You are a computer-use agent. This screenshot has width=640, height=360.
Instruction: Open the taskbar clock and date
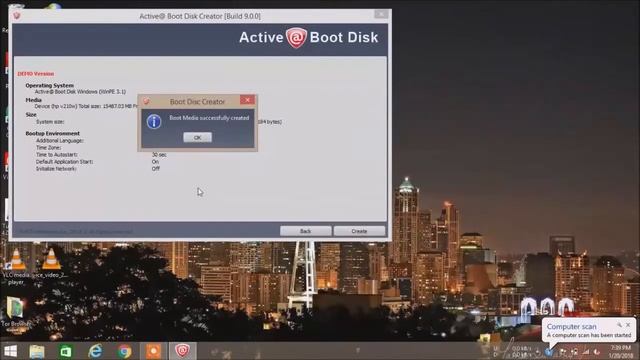621,351
